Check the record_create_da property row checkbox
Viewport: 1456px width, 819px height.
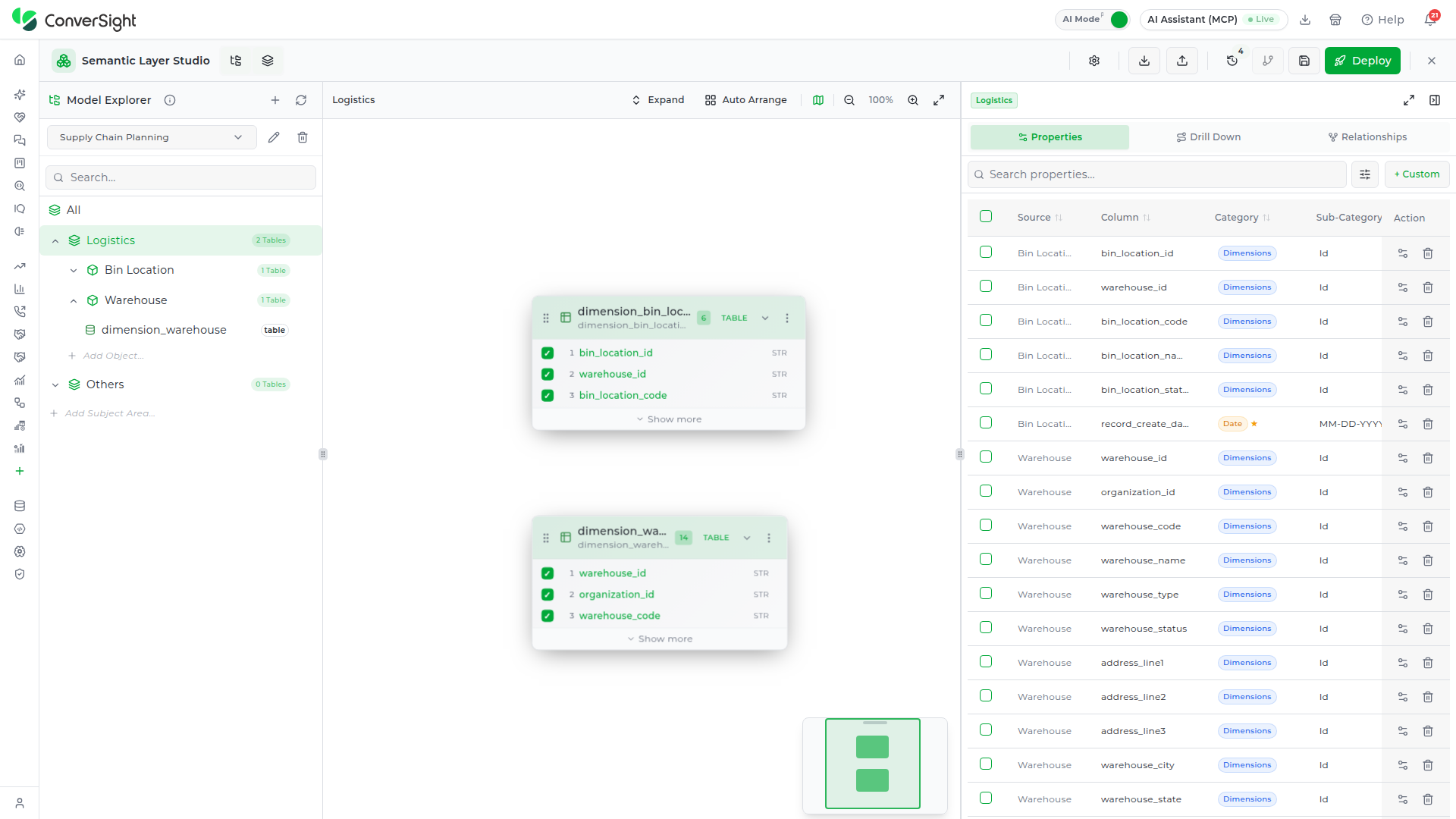pyautogui.click(x=986, y=422)
